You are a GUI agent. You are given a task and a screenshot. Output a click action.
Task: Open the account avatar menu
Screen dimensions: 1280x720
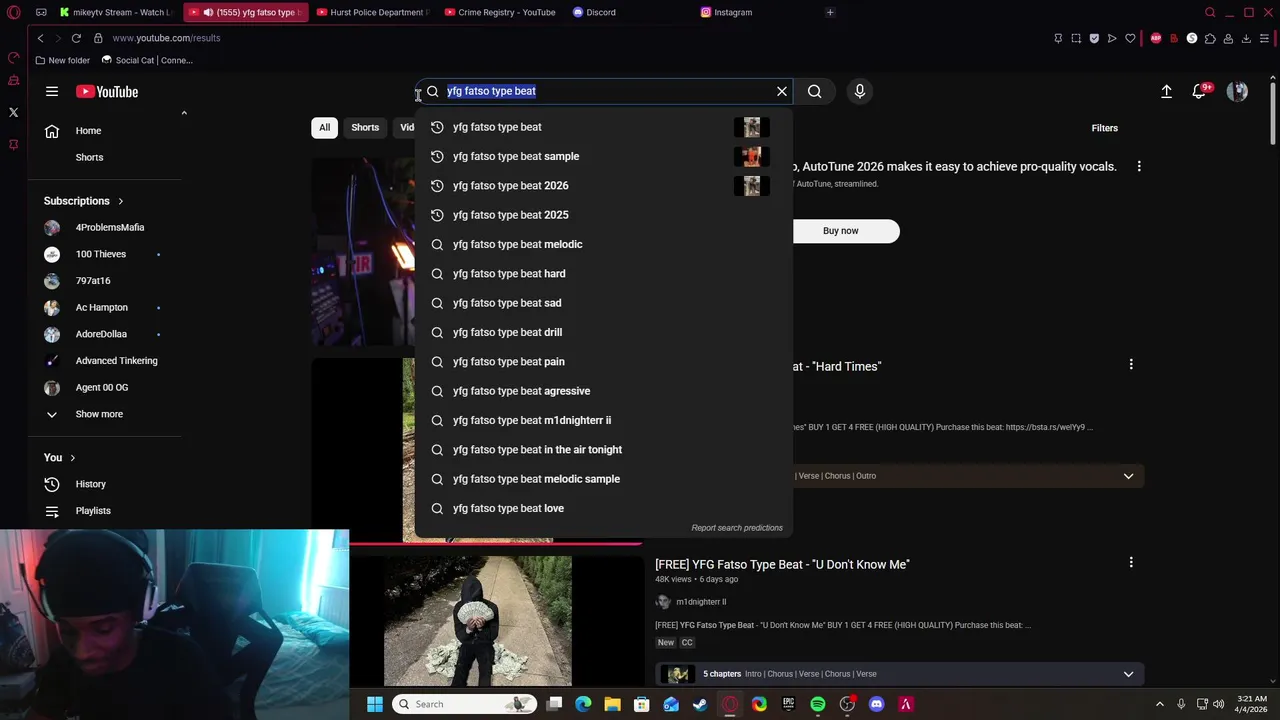pos(1238,91)
